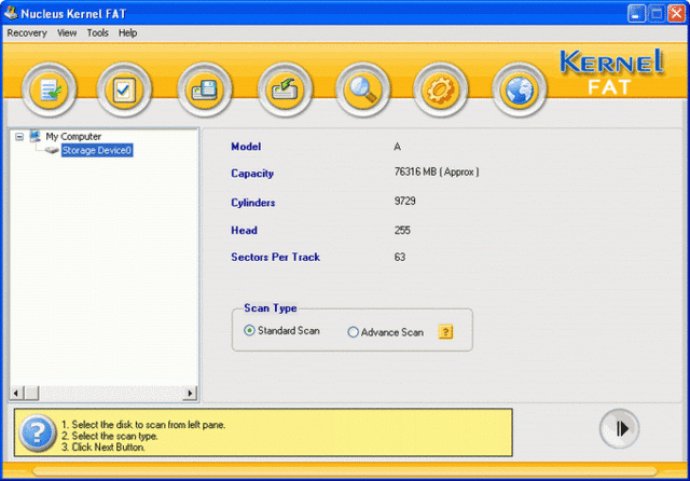Open the View menu

click(66, 33)
